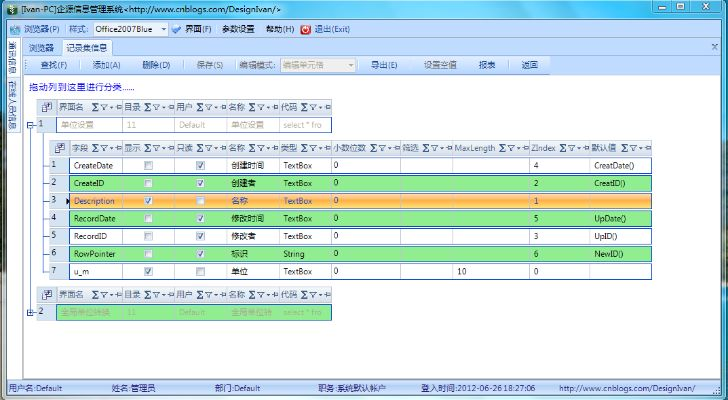Viewport: 728px width, 400px height.
Task: Click the red 退出(Exit) icon
Action: point(305,29)
